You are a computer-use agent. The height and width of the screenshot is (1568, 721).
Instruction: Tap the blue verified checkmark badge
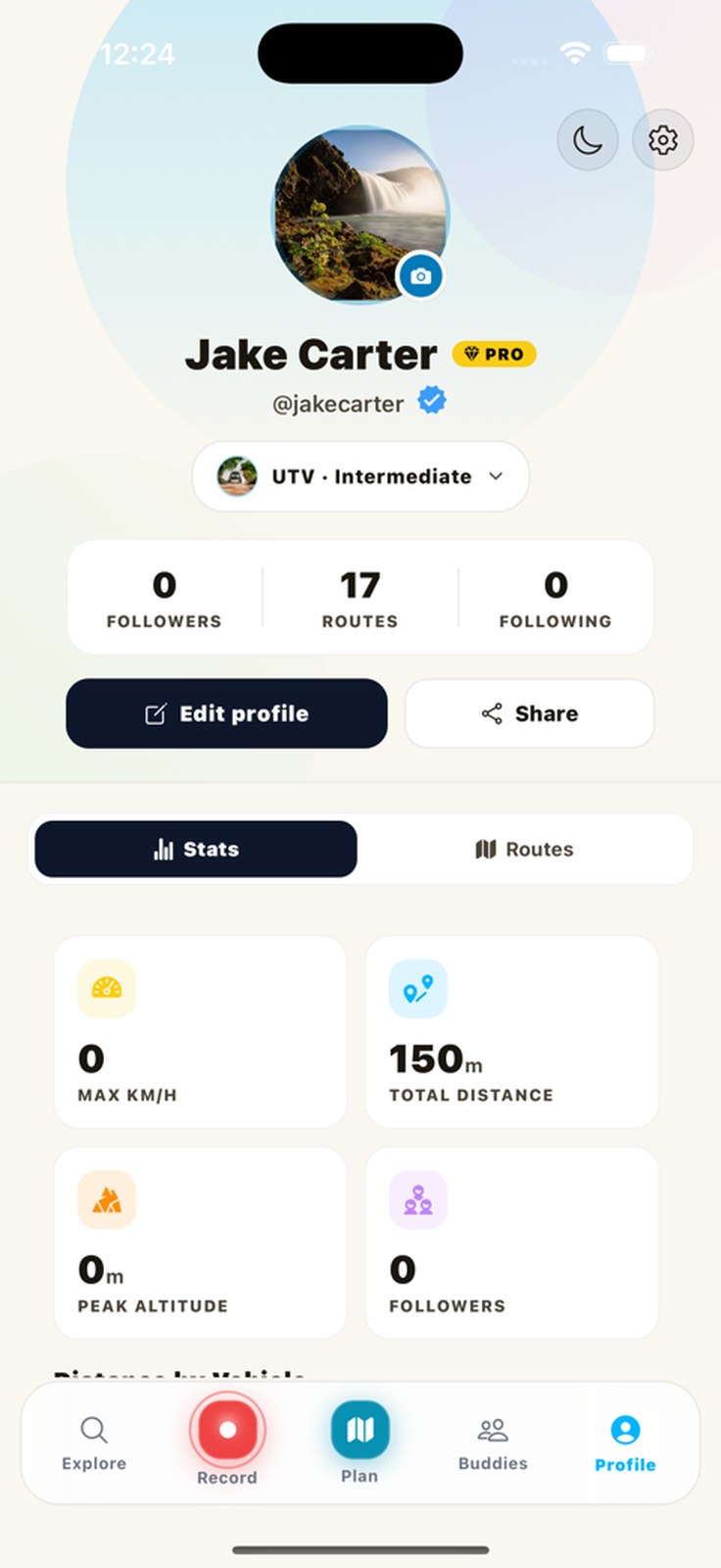(432, 400)
